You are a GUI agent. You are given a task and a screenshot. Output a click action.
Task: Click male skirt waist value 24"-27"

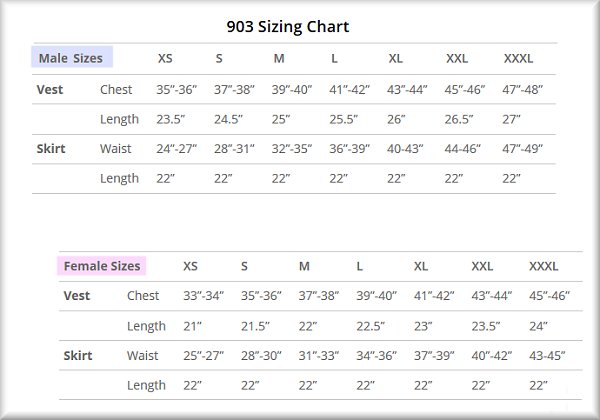pyautogui.click(x=176, y=149)
